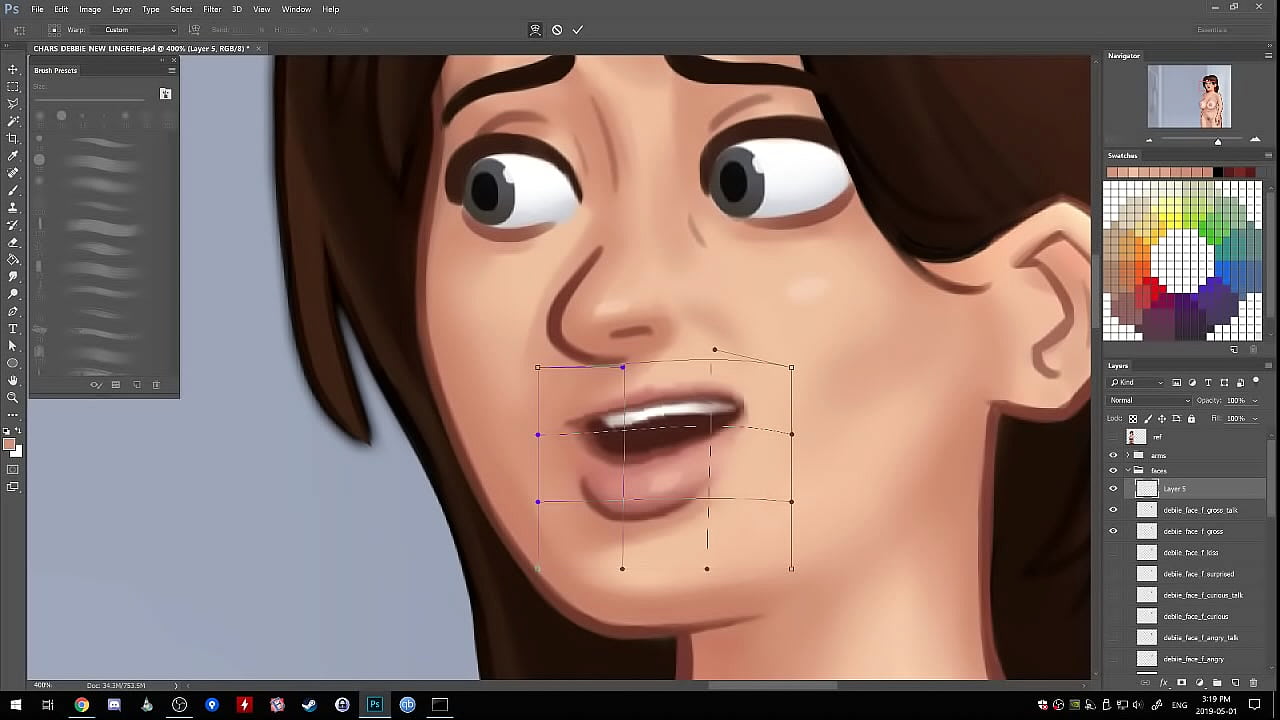1280x720 pixels.
Task: Click the Hand tool
Action: (13, 381)
